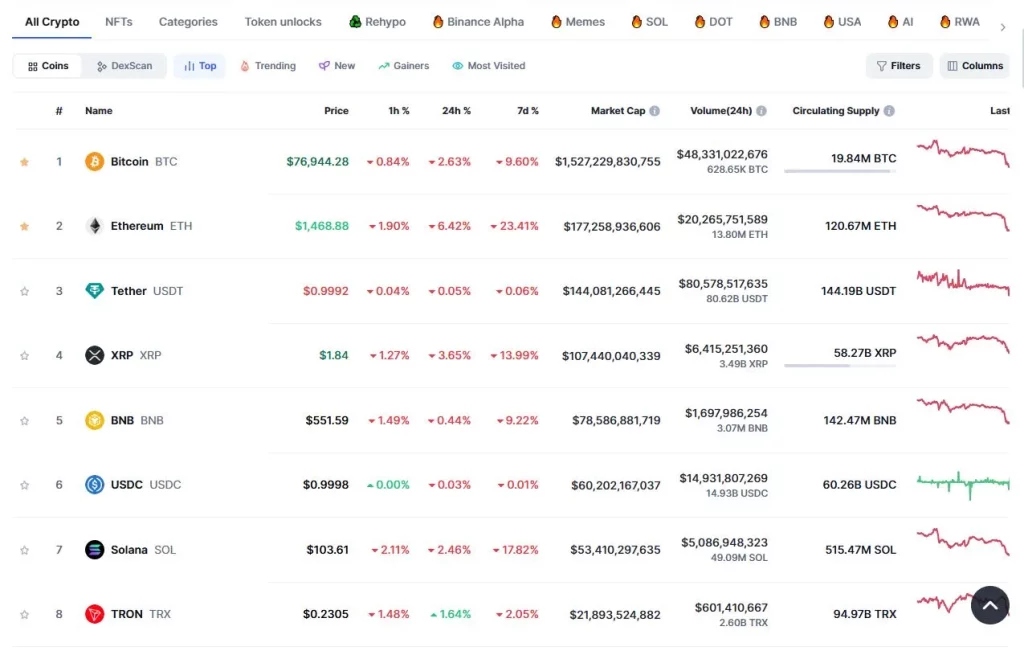The width and height of the screenshot is (1024, 651).
Task: Sort table by 24h % column
Action: coord(456,111)
